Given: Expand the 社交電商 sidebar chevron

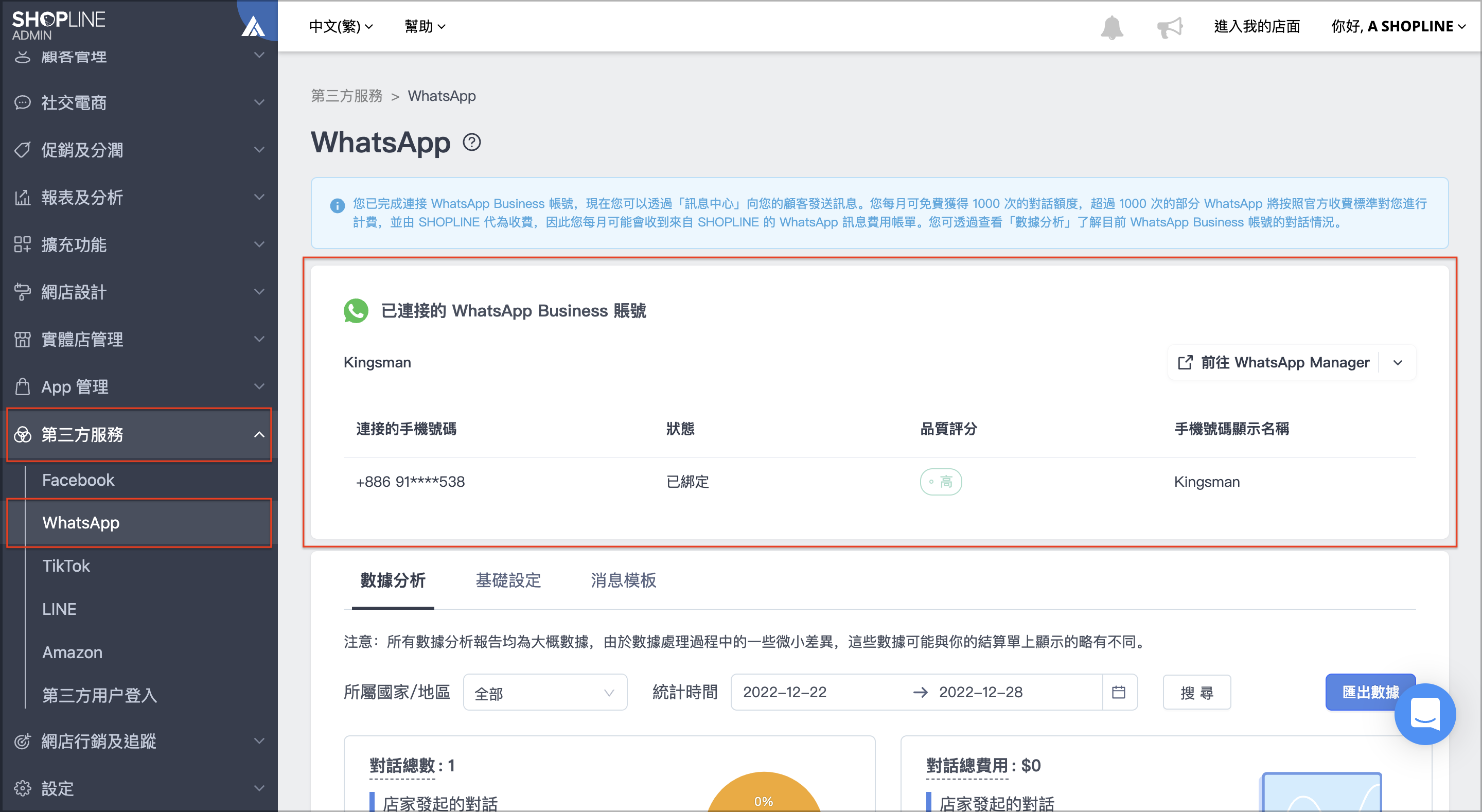Looking at the screenshot, I should pyautogui.click(x=259, y=102).
